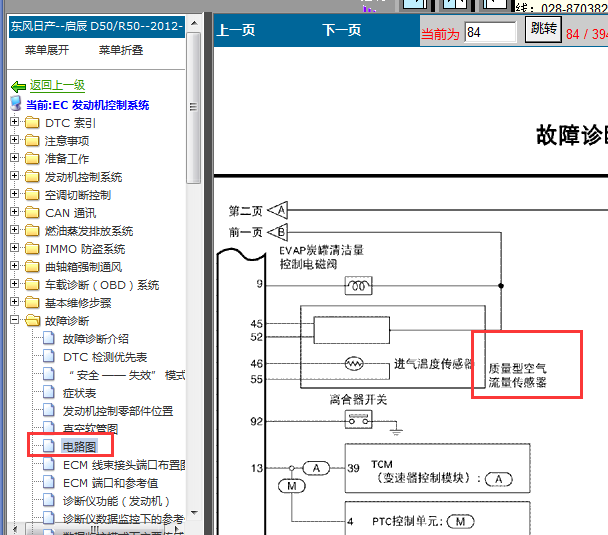This screenshot has width=608, height=535.
Task: Click the folder icon for 曲轴箱强制通风
Action: [x=32, y=266]
